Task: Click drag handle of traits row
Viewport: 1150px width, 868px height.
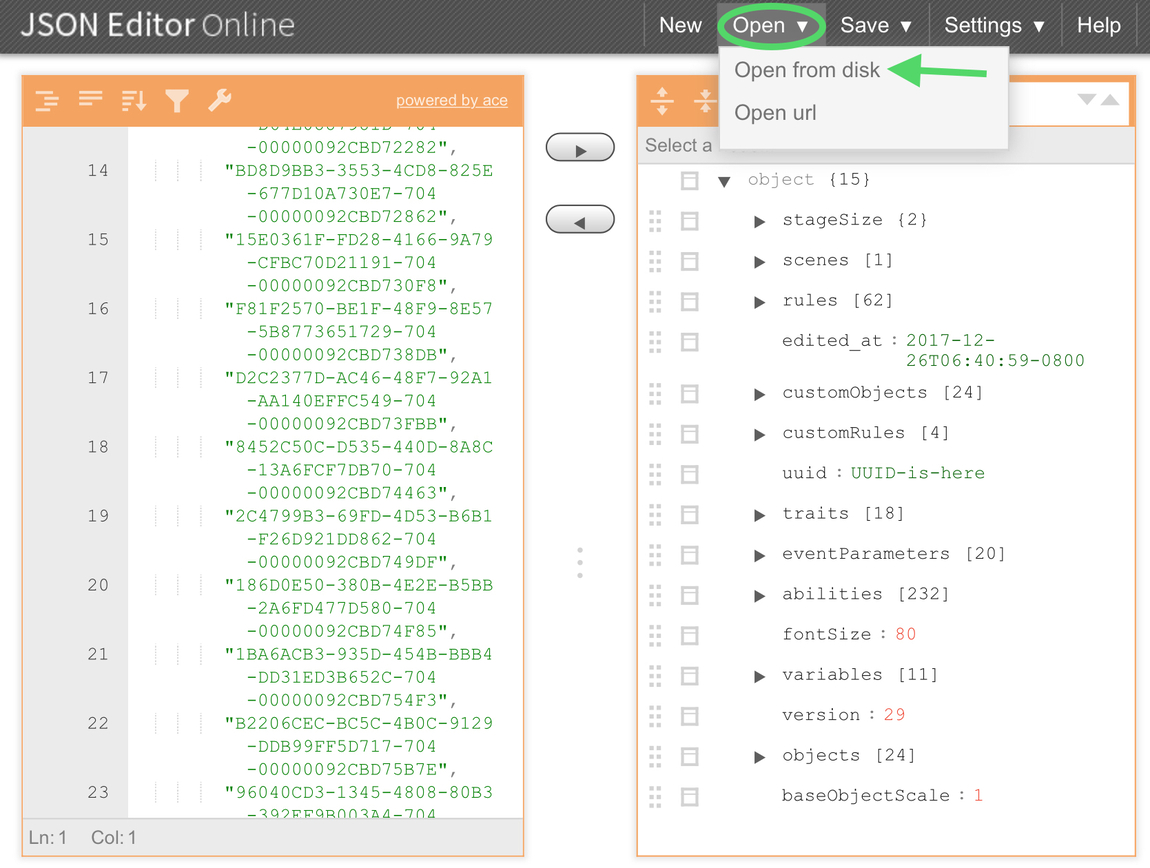Action: [x=655, y=515]
